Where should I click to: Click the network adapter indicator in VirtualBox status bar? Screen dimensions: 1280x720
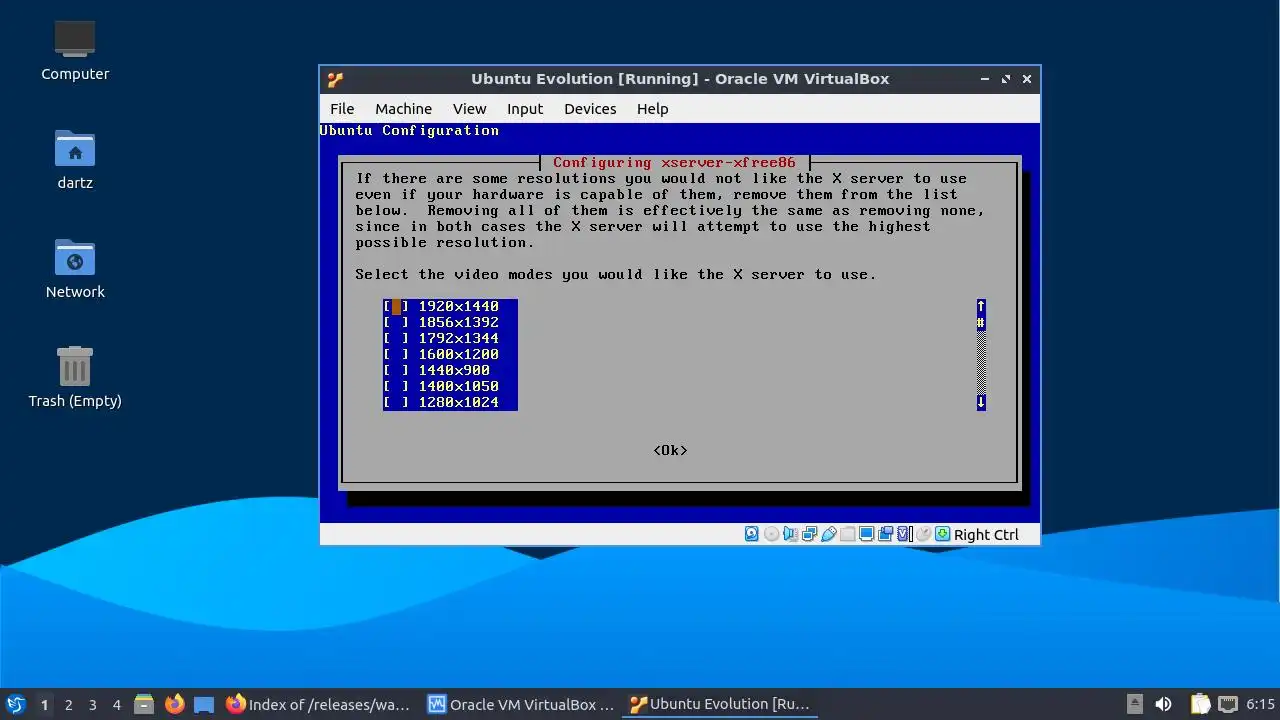pyautogui.click(x=810, y=534)
